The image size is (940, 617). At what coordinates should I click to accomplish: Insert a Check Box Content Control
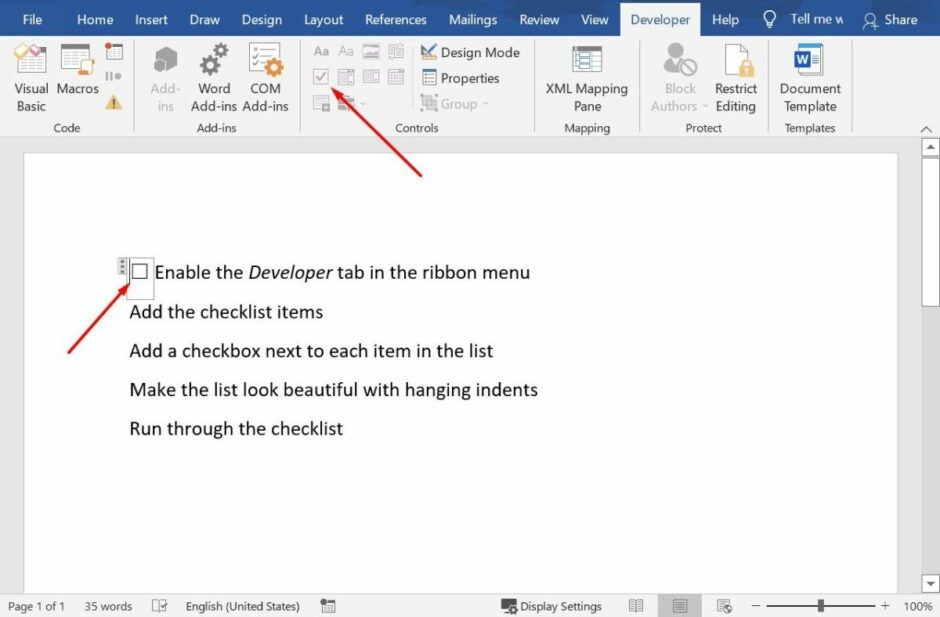(321, 76)
